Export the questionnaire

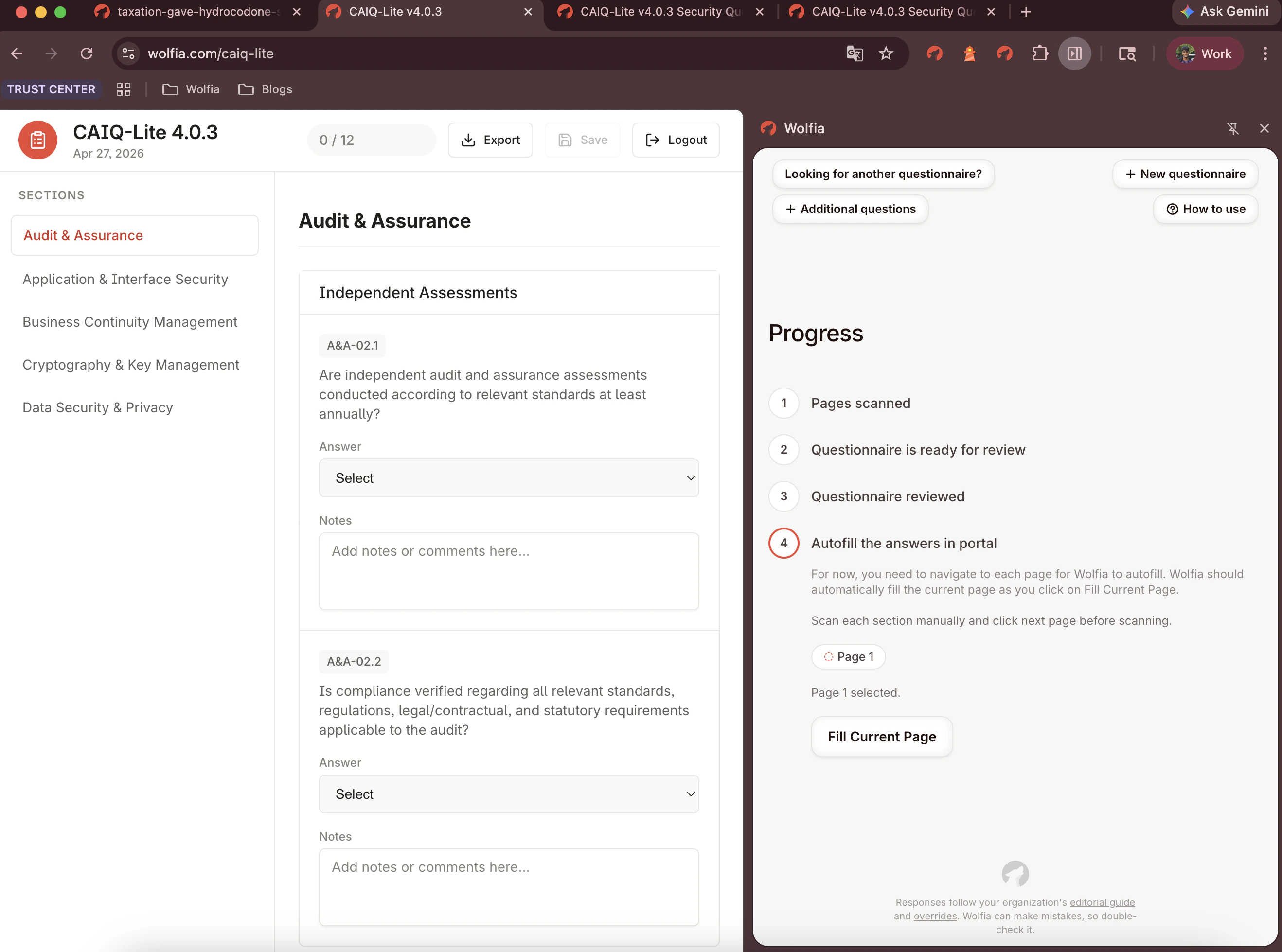tap(491, 140)
